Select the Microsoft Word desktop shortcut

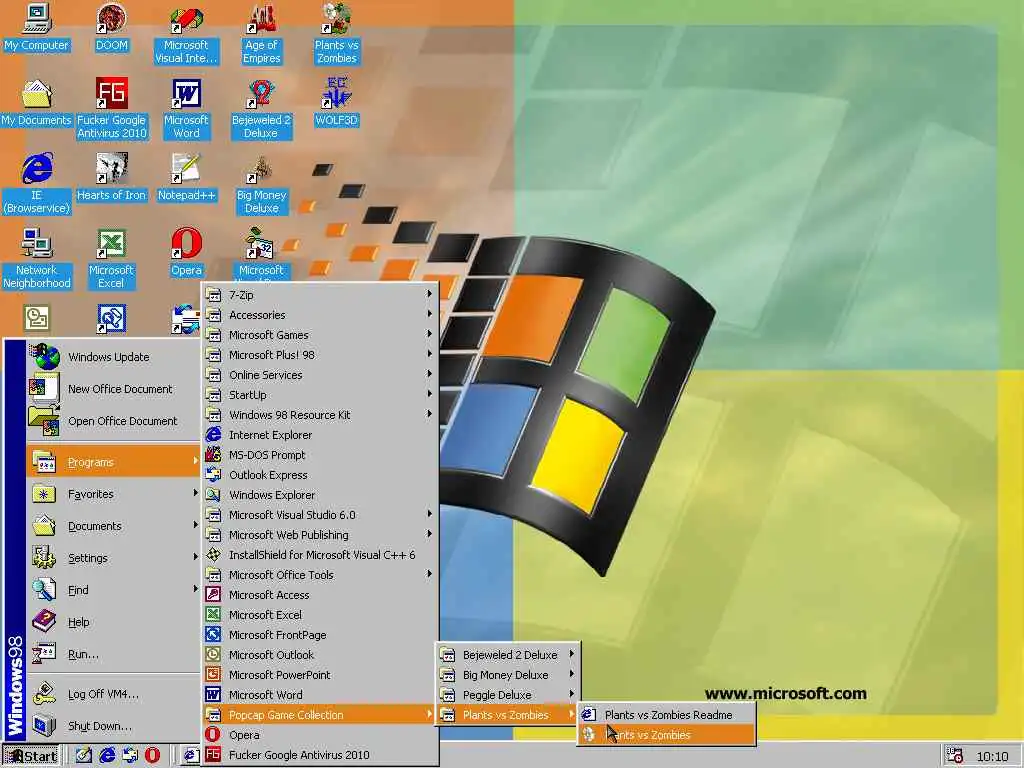pos(186,109)
